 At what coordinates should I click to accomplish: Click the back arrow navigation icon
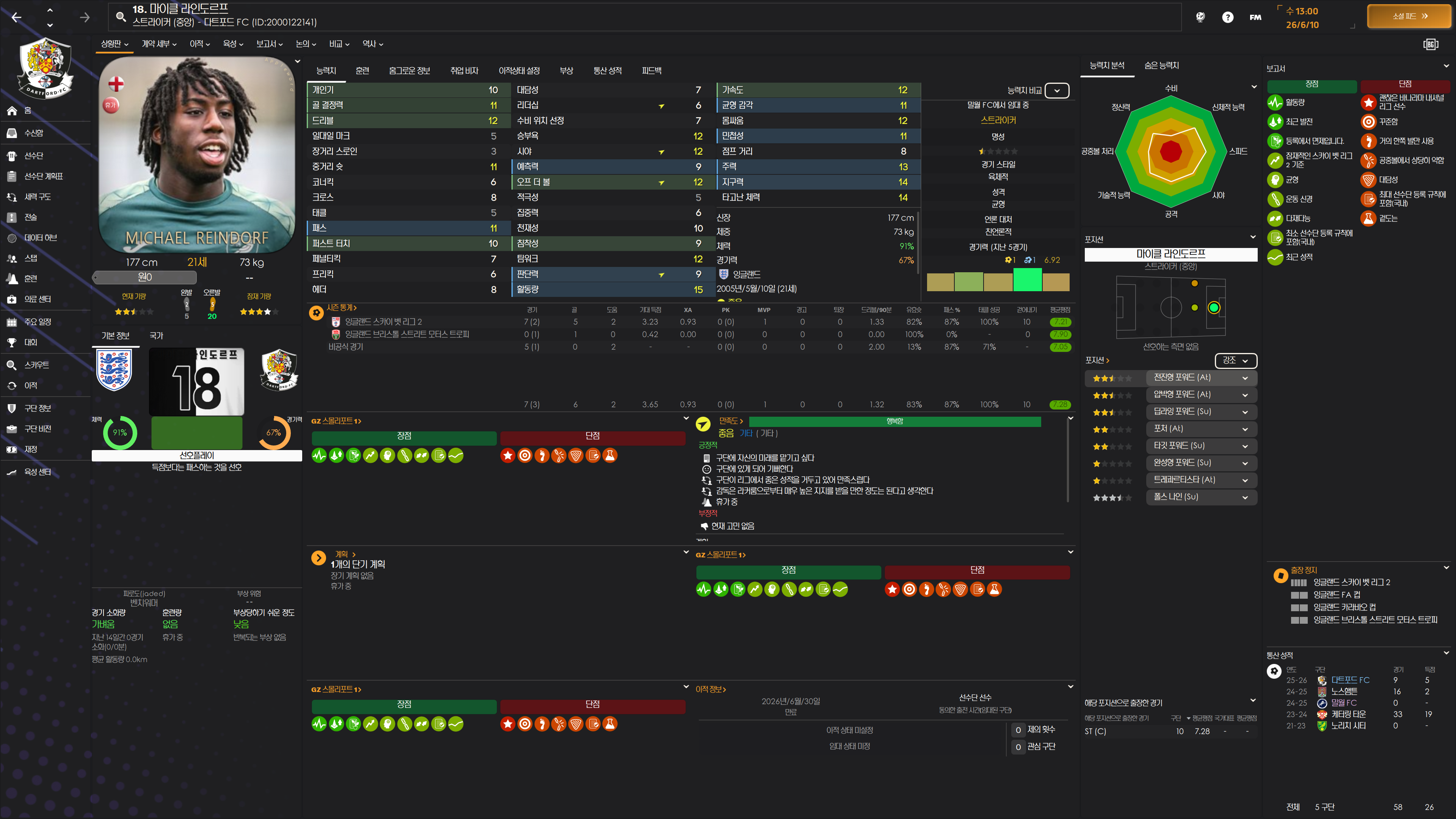point(16,17)
